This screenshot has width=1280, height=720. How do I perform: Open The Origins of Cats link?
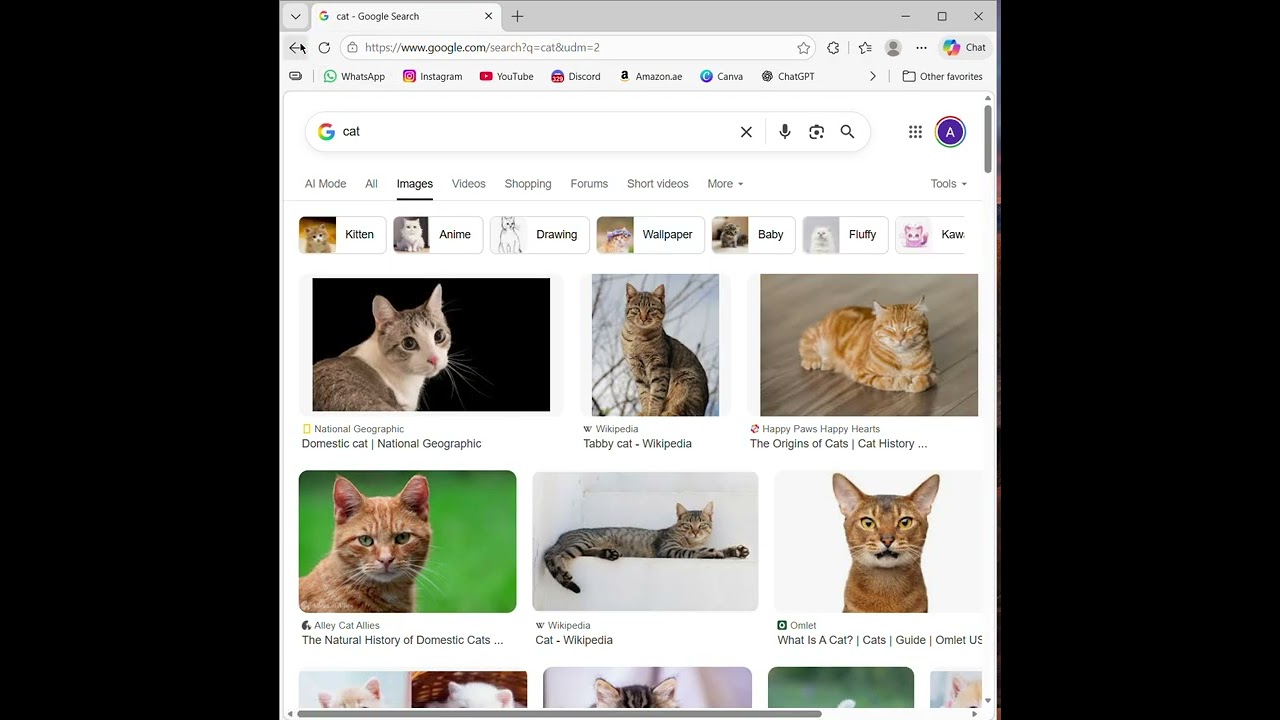(x=838, y=444)
